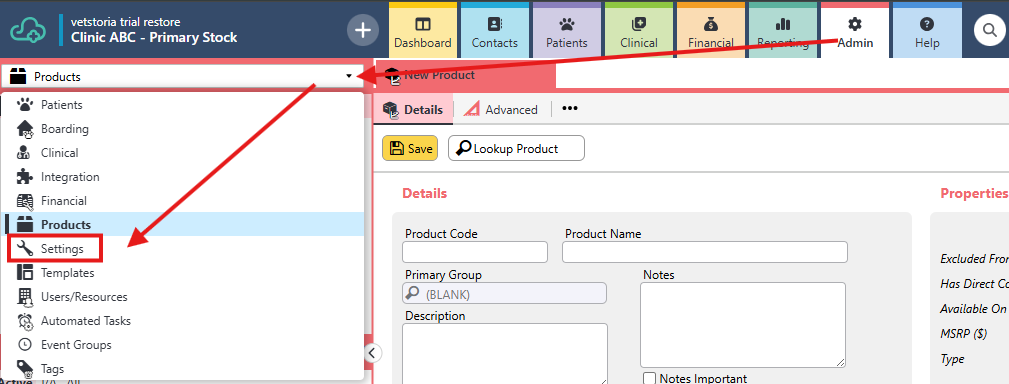Click the Description text area

click(504, 353)
